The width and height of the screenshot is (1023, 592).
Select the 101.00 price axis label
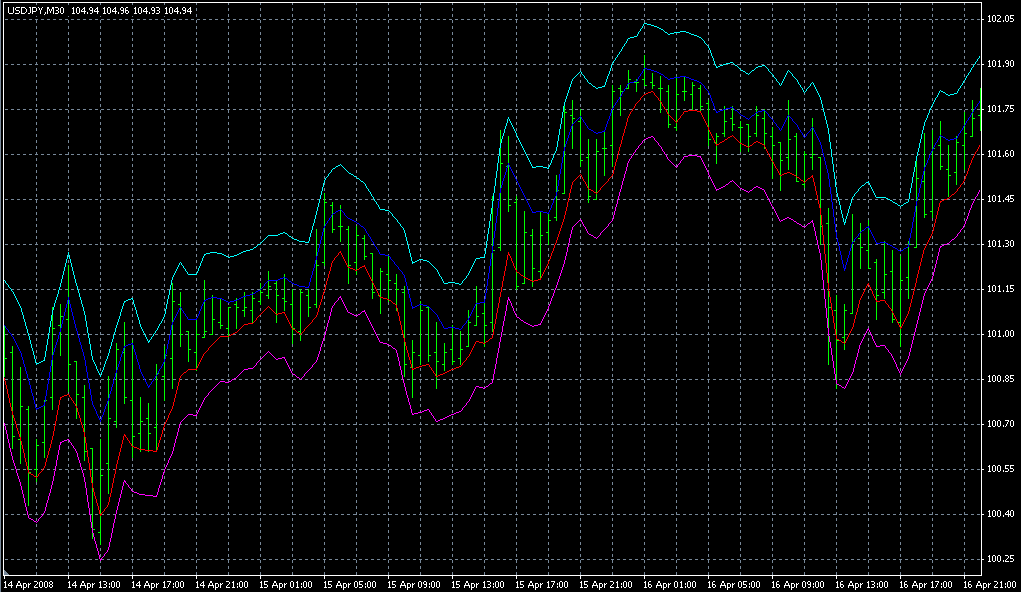tap(1001, 334)
